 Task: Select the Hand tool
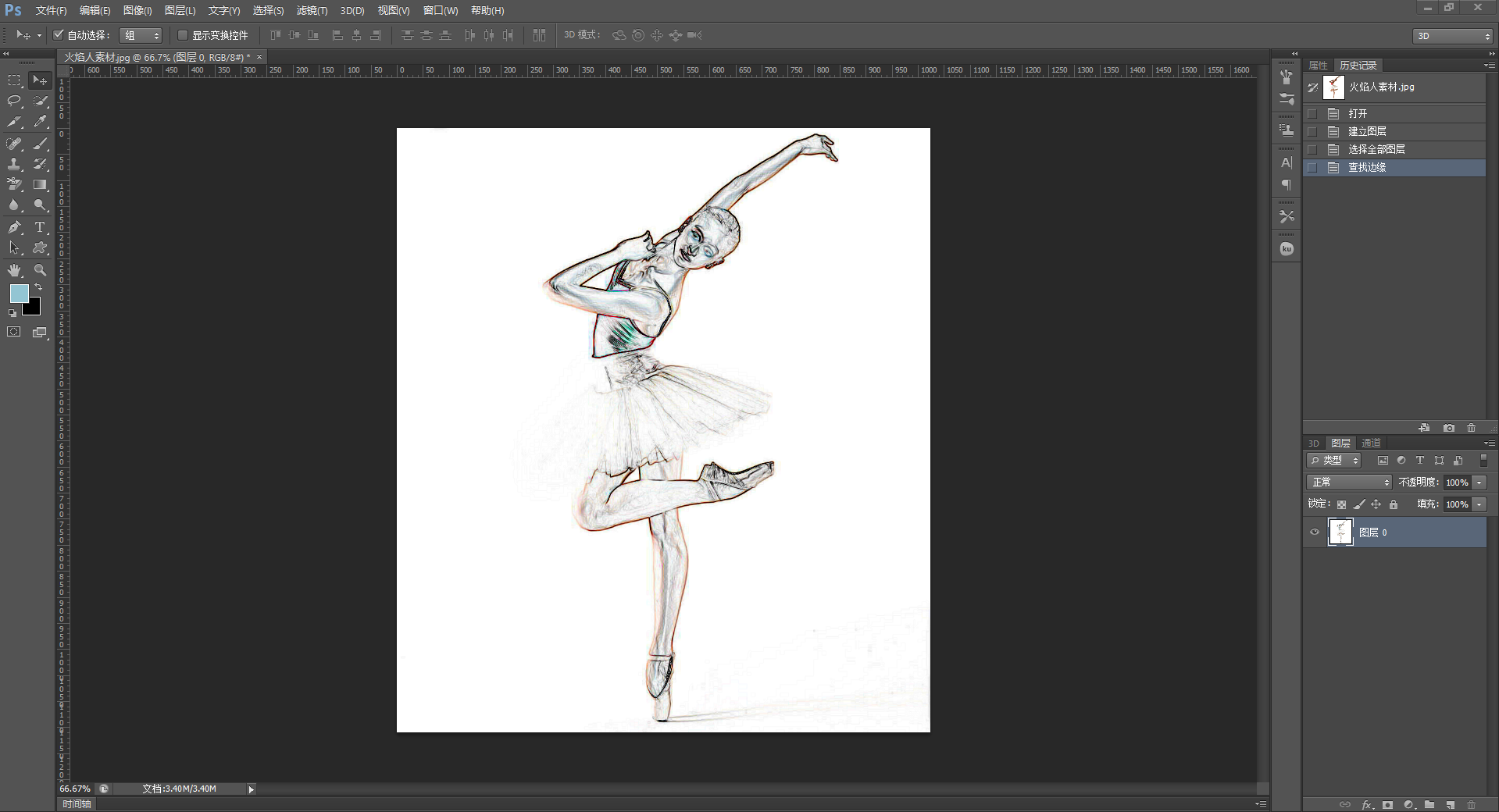pyautogui.click(x=14, y=270)
